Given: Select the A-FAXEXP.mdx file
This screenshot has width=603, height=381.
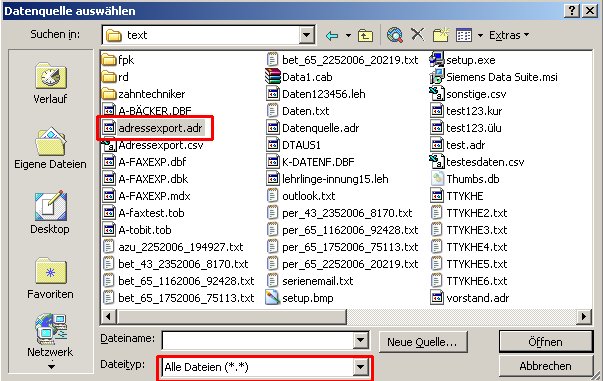Looking at the screenshot, I should pyautogui.click(x=146, y=196).
